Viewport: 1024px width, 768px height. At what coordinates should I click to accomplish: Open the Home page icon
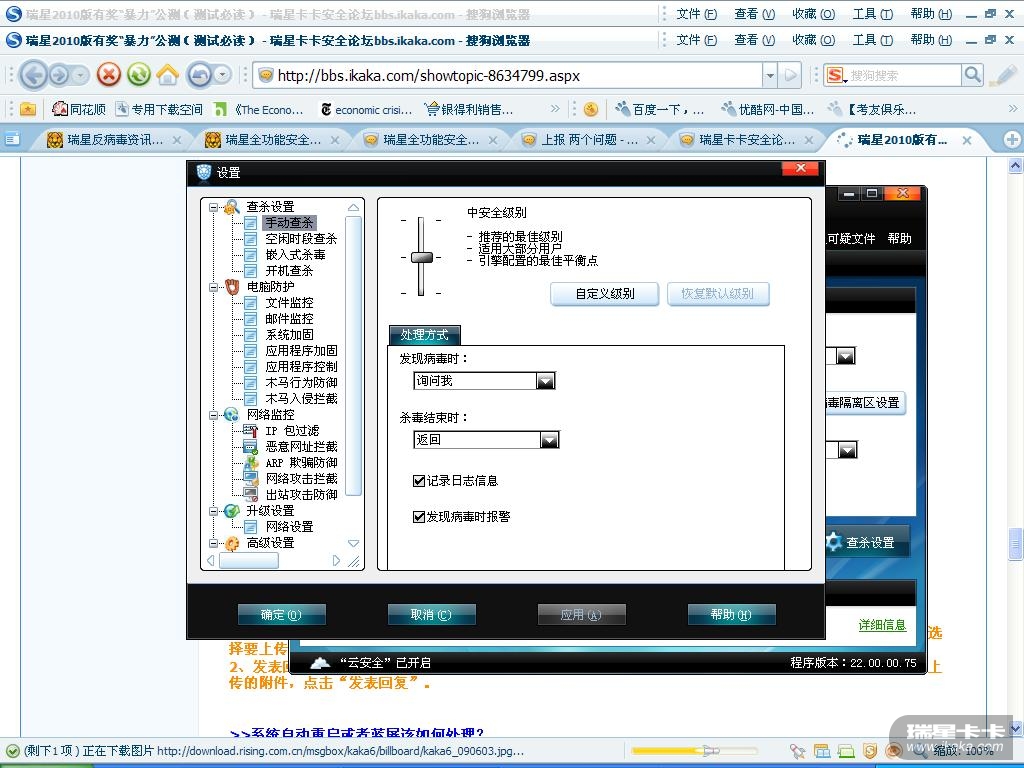point(167,75)
